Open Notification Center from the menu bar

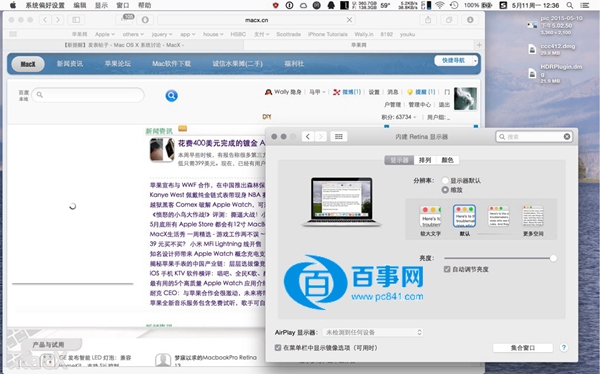click(585, 5)
